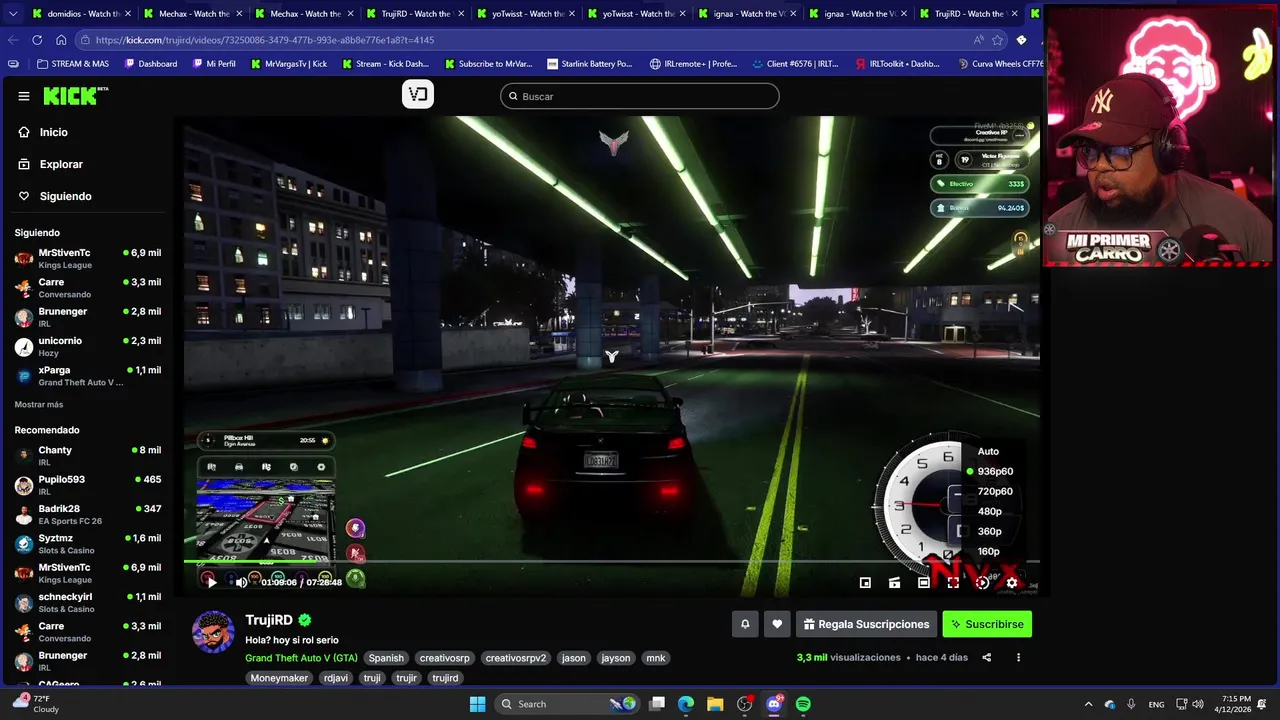Add the page to favorites with the star icon
The height and width of the screenshot is (720, 1280).
[997, 40]
